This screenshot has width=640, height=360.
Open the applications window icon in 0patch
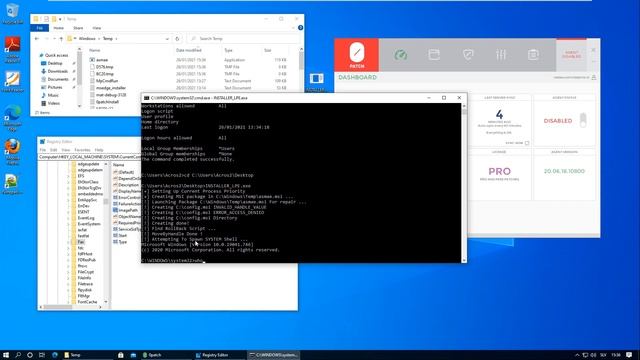(434, 55)
